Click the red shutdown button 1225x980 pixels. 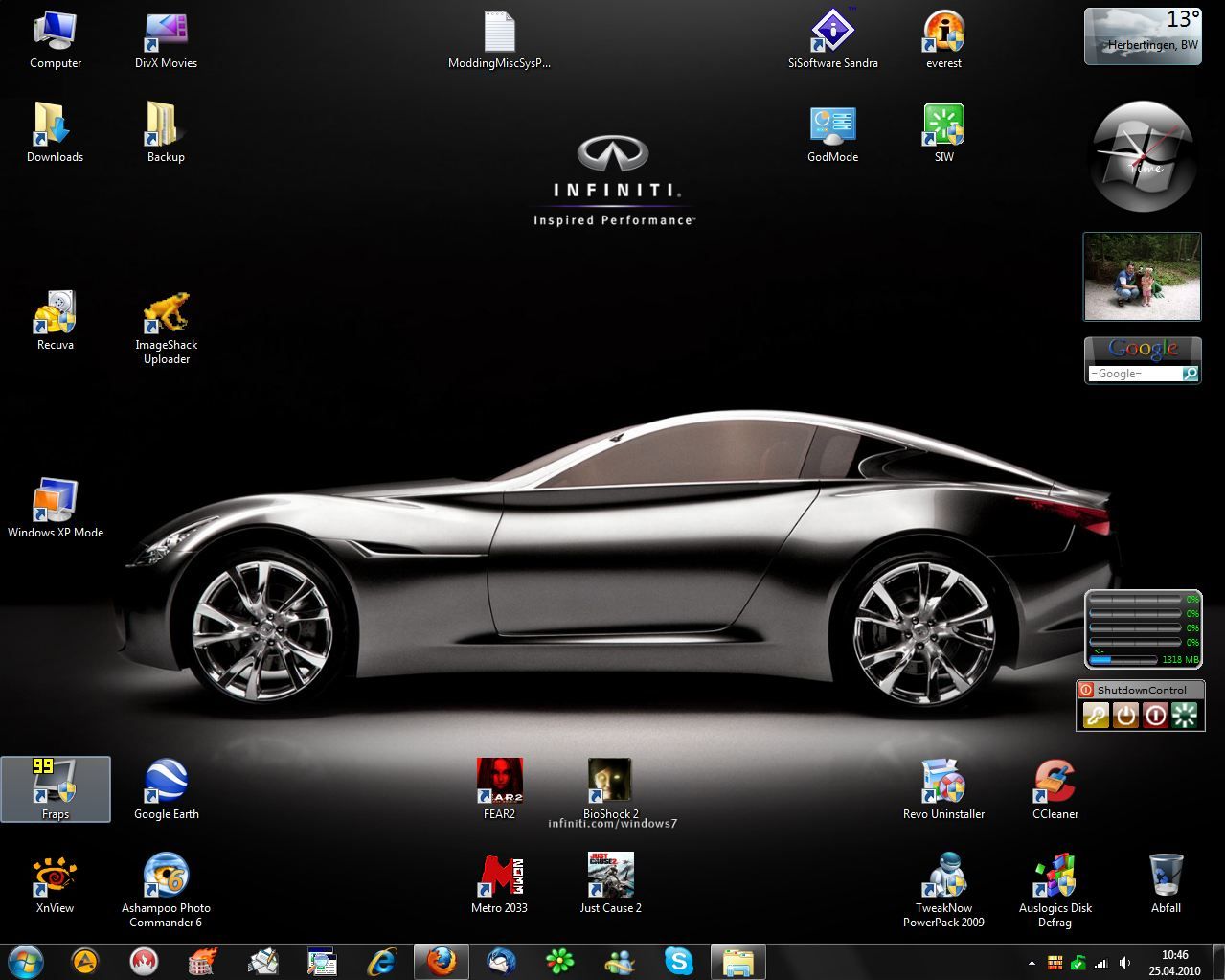(x=1156, y=715)
